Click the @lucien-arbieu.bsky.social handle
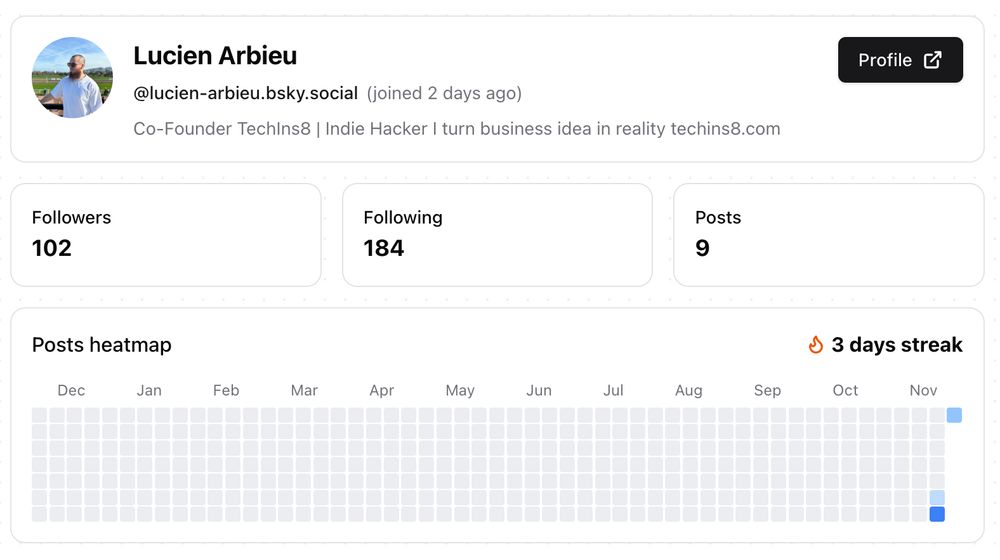This screenshot has height=560, width=1000. click(245, 93)
